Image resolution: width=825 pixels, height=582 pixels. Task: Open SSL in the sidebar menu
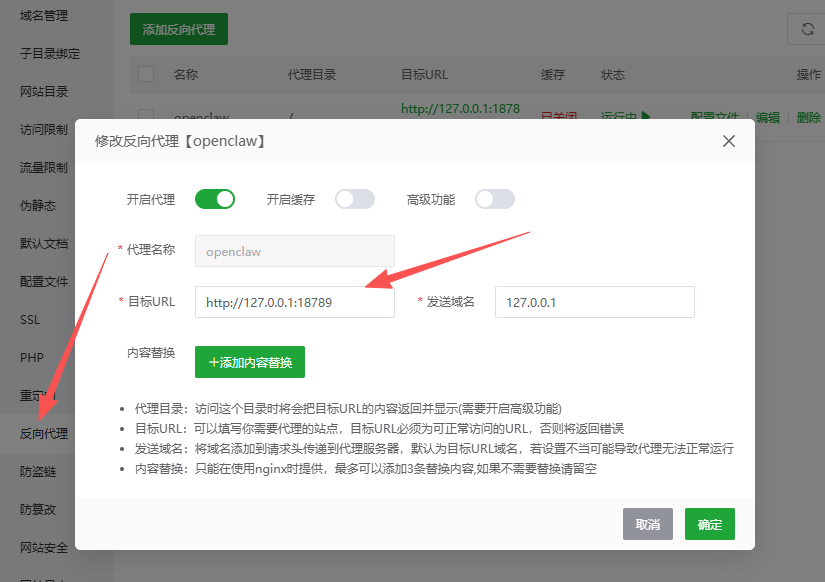tap(30, 319)
